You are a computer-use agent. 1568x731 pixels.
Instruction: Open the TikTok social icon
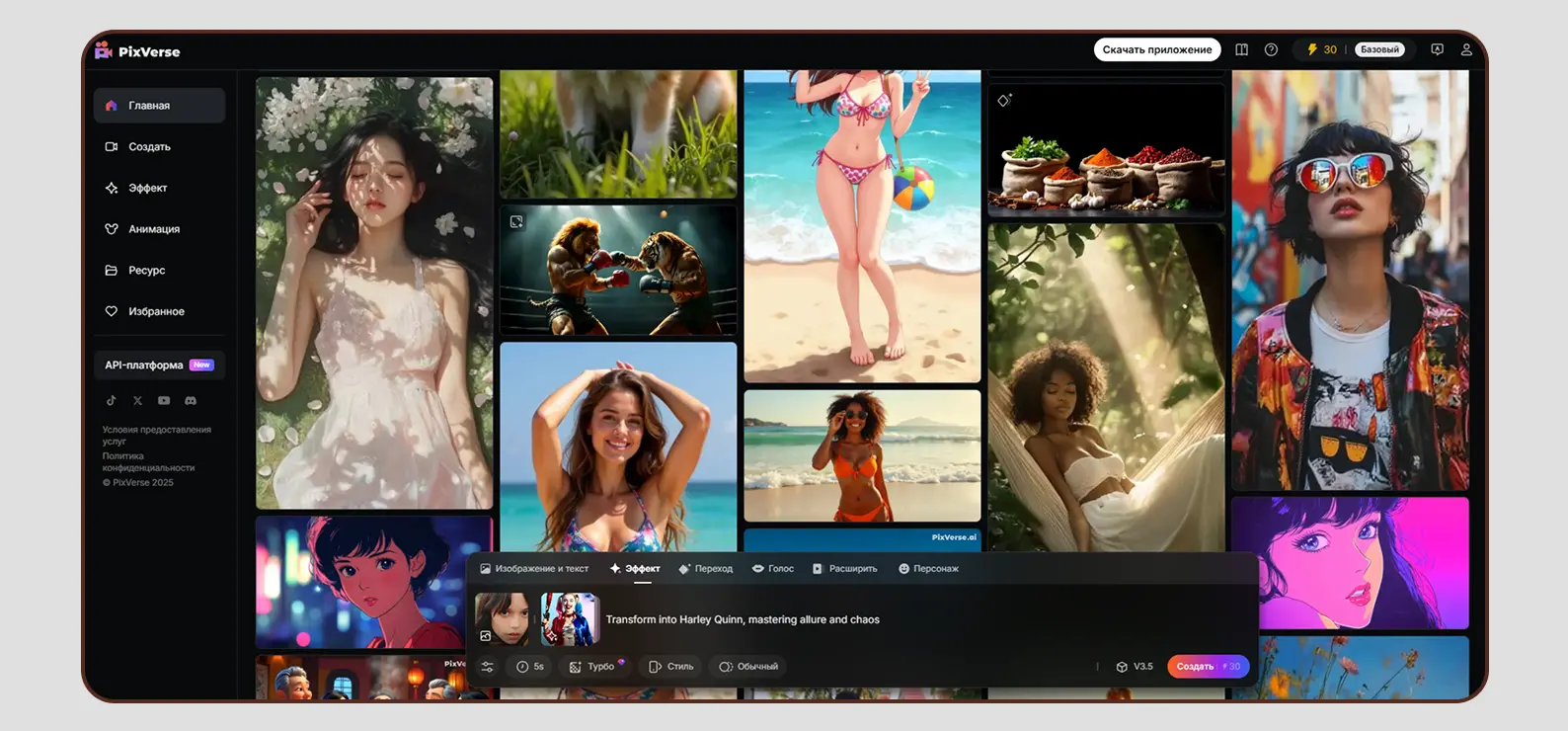(112, 401)
